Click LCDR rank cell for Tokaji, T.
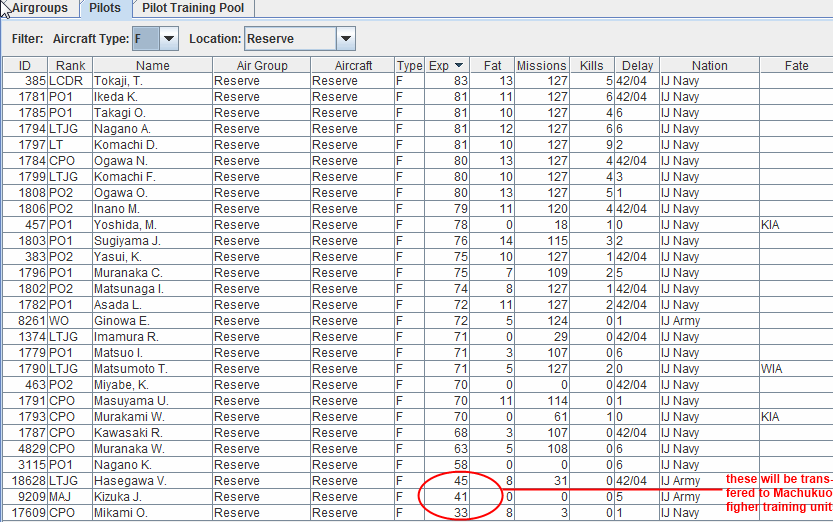Viewport: 833px width, 522px height. 70,81
